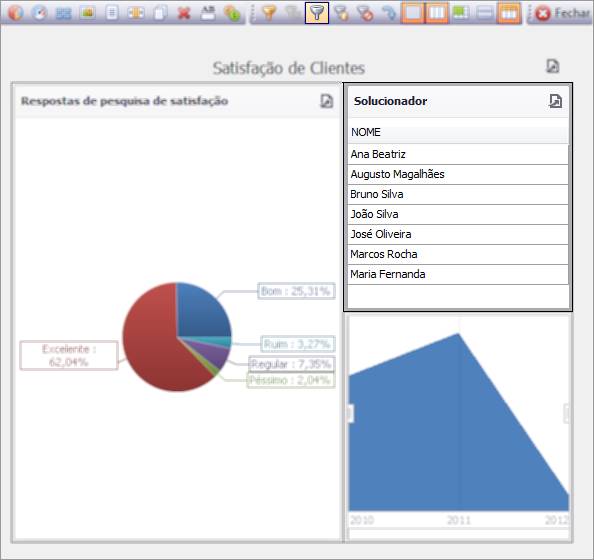The image size is (594, 560).
Task: Select Bruno Silva row
Action: (458, 194)
